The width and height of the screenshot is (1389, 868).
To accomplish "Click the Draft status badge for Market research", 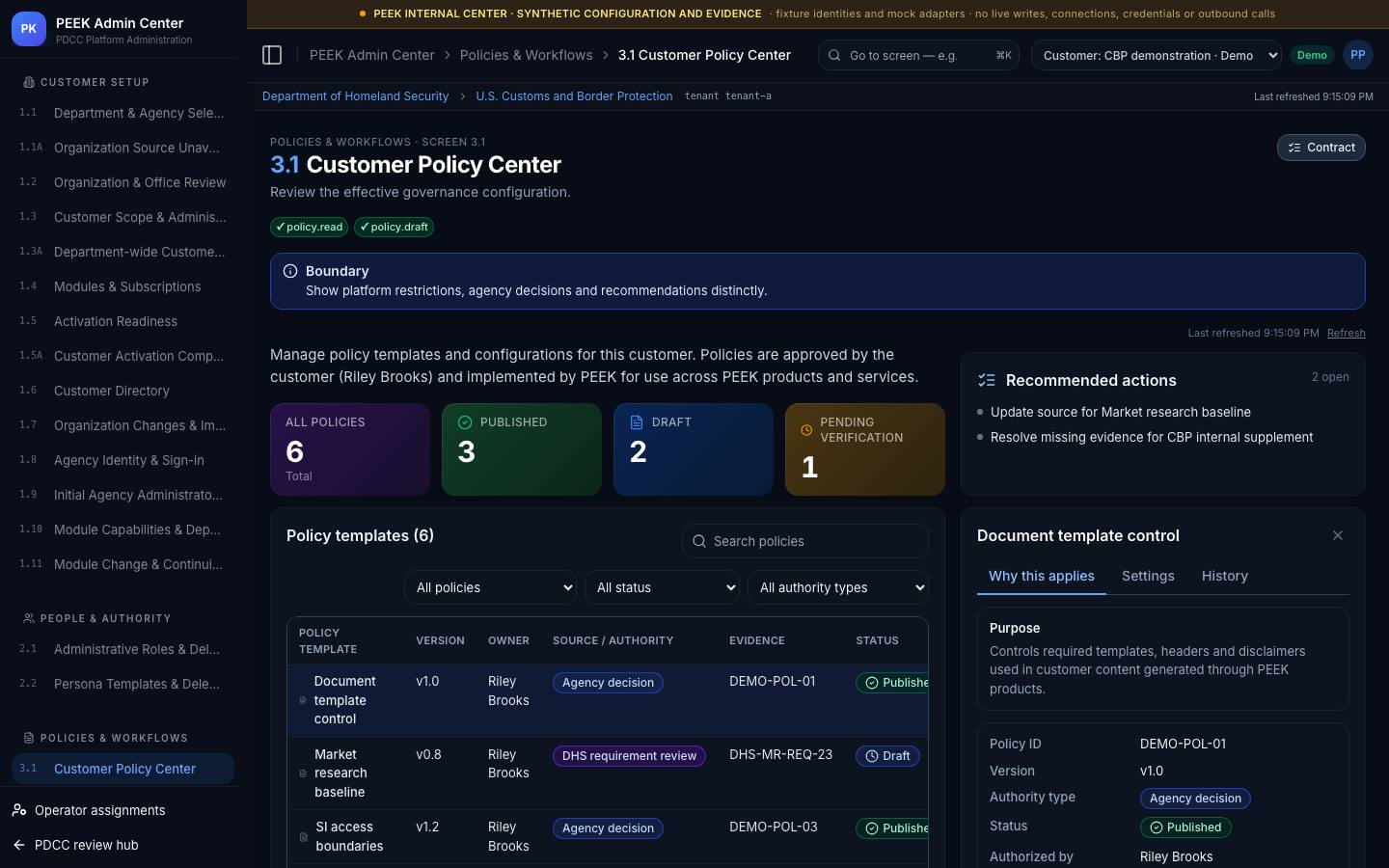I will (887, 756).
